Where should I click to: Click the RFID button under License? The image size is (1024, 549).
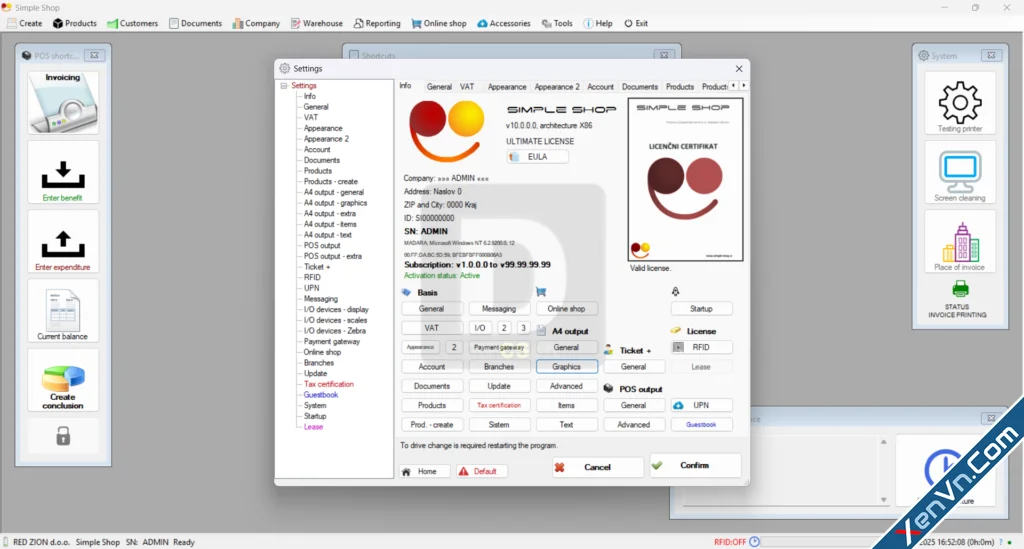click(701, 347)
